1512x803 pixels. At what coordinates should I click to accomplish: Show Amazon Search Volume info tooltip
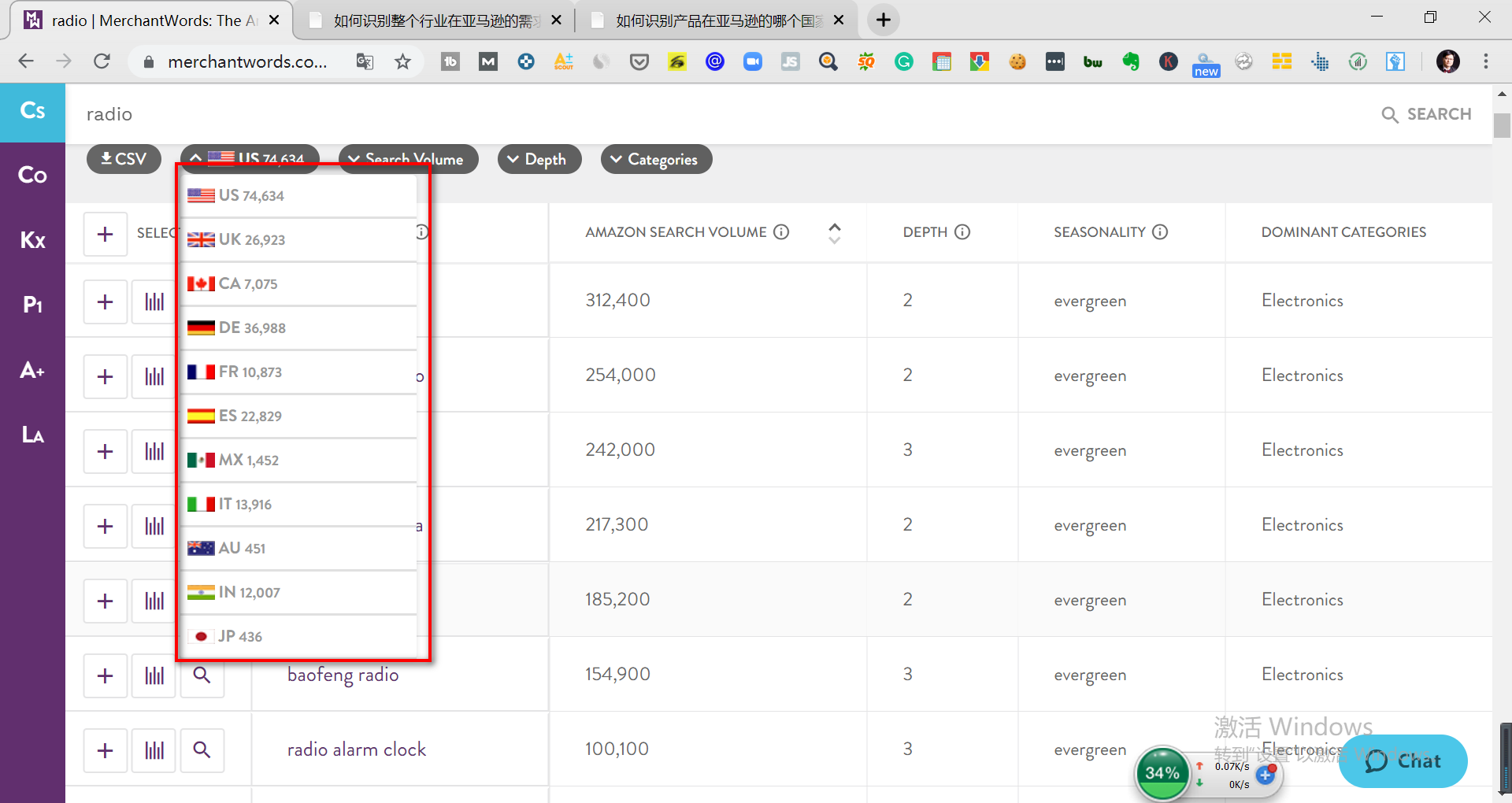pyautogui.click(x=781, y=231)
